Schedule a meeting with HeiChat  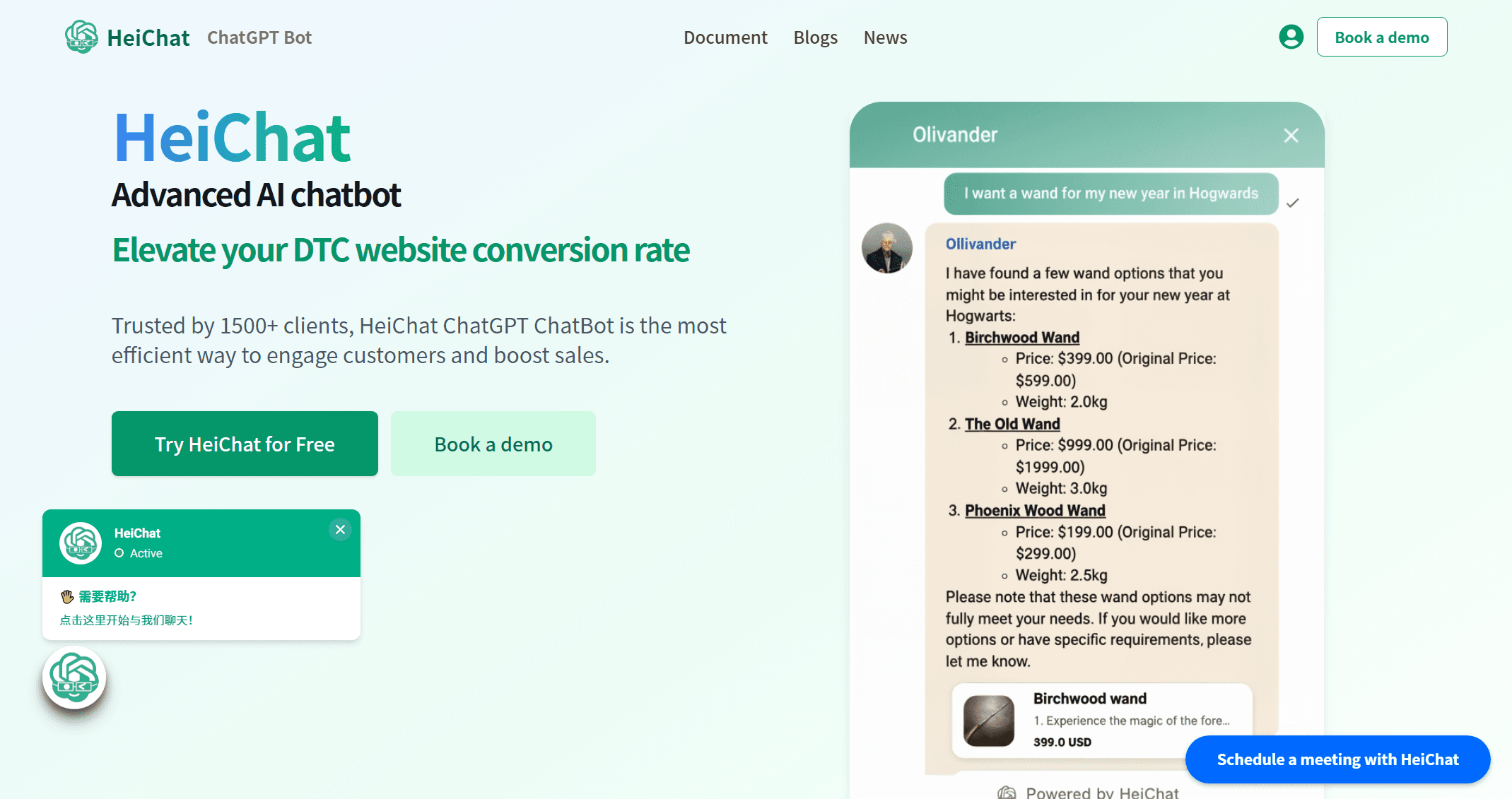coord(1337,759)
